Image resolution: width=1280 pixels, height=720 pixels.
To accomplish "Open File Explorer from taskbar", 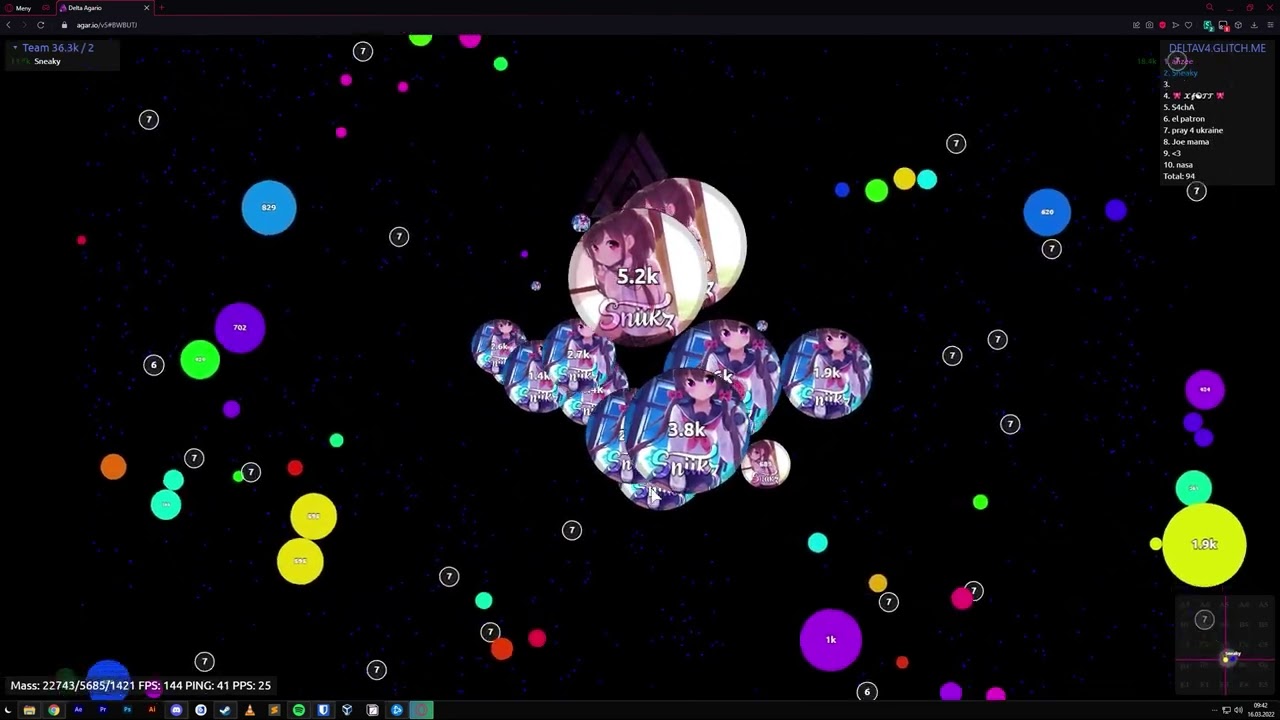I will pyautogui.click(x=29, y=710).
